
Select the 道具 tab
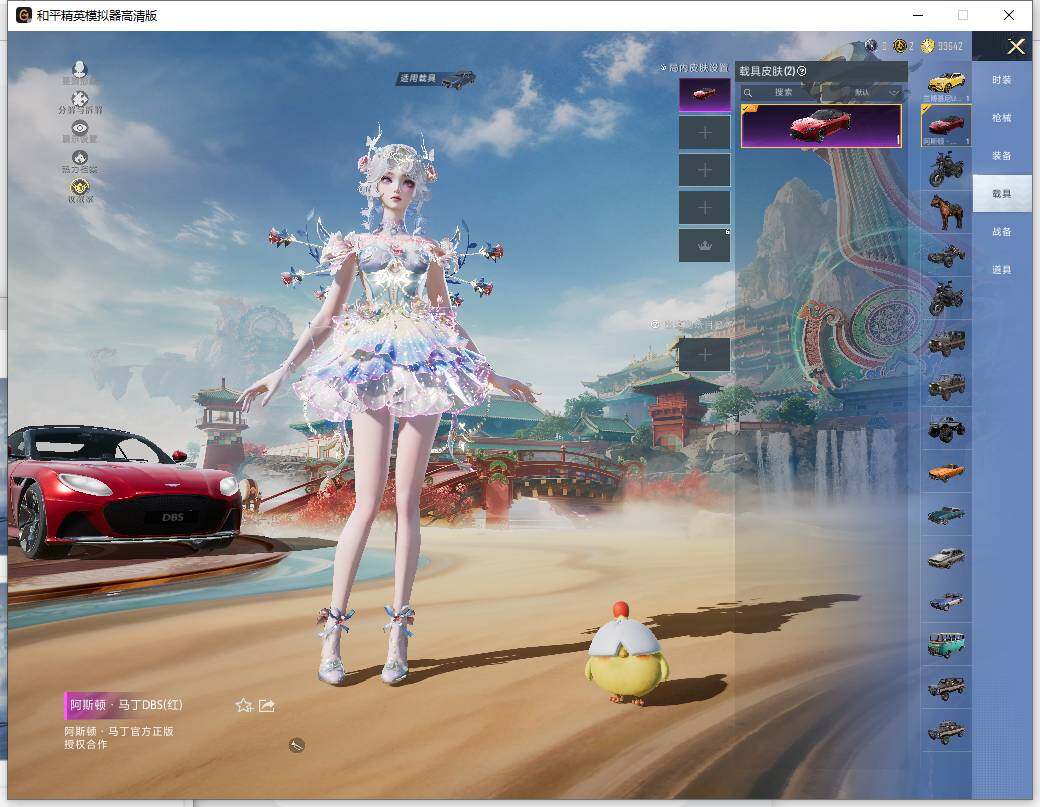pos(1001,270)
